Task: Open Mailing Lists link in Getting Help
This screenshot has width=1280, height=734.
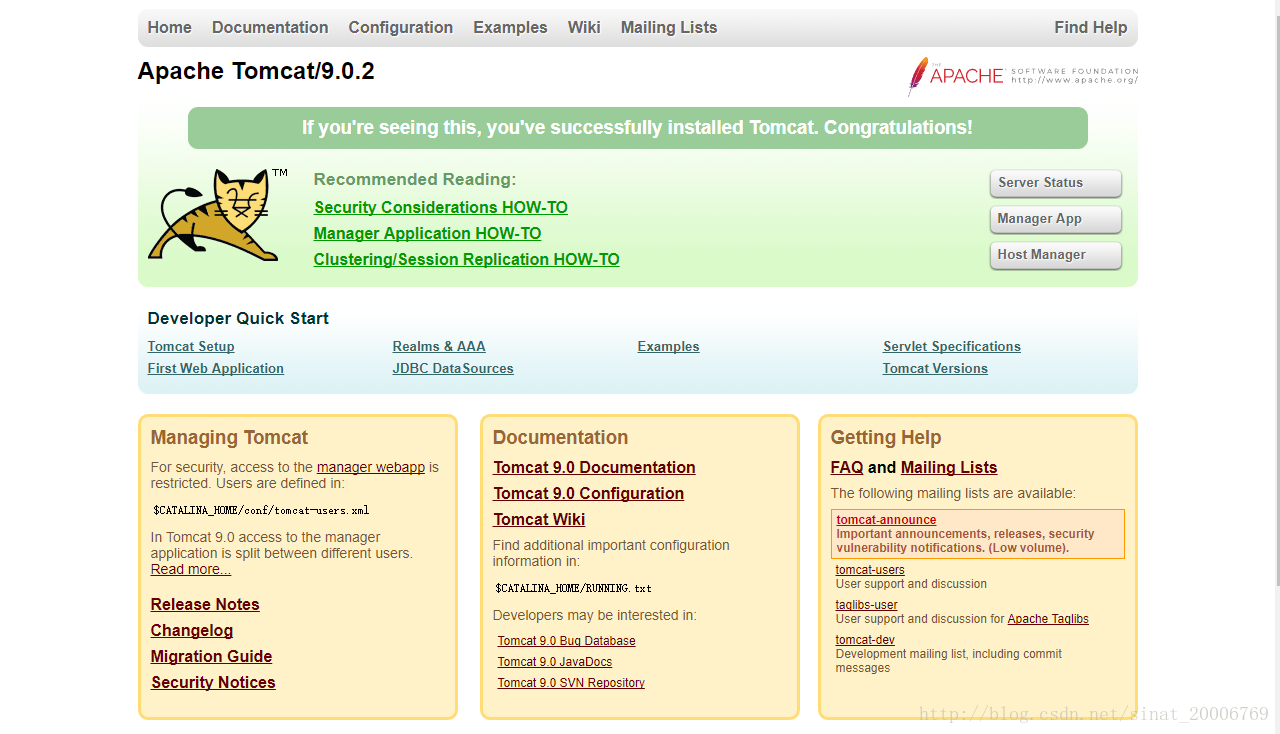Action: 949,467
